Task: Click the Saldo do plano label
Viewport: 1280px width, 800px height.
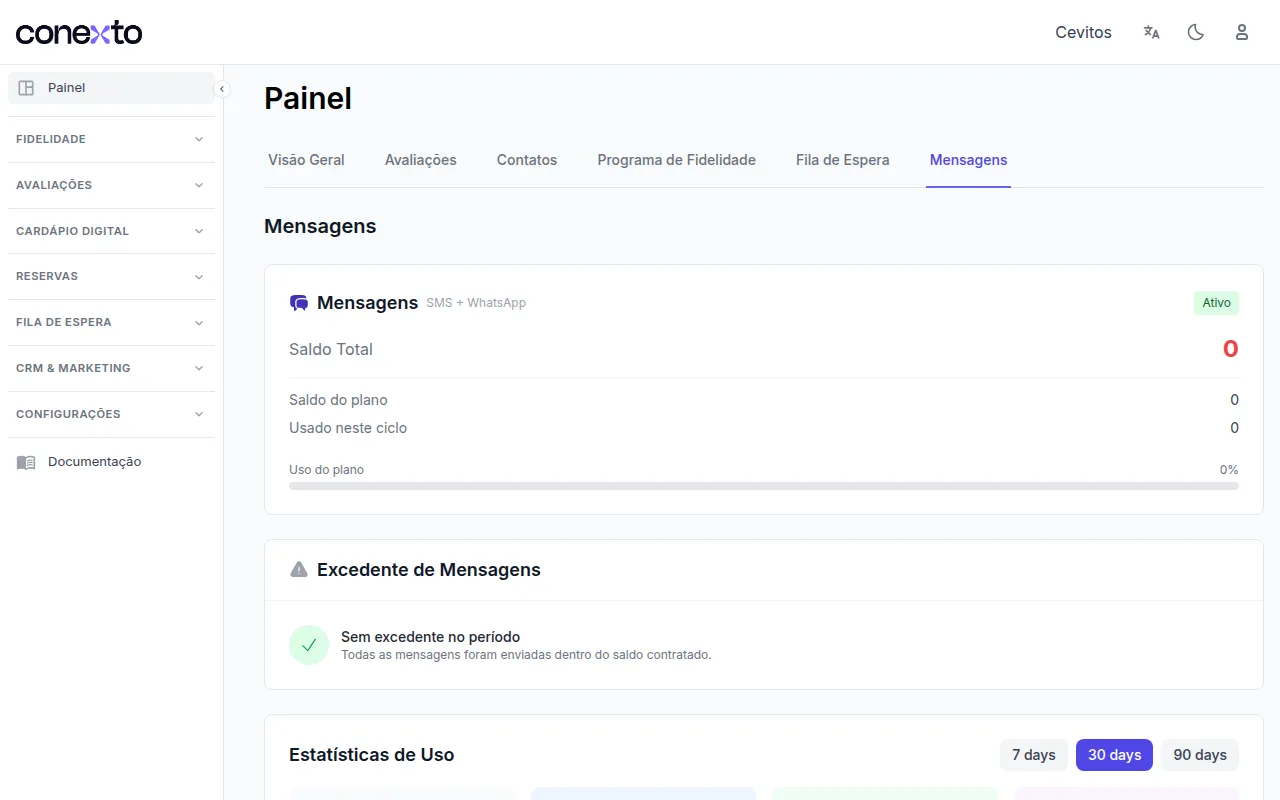Action: pos(338,400)
